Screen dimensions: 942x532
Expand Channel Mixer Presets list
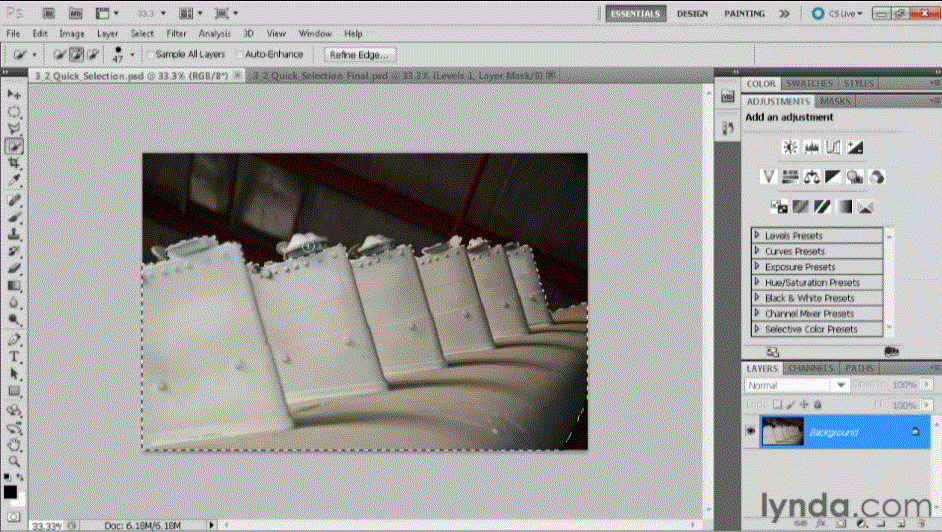point(757,313)
